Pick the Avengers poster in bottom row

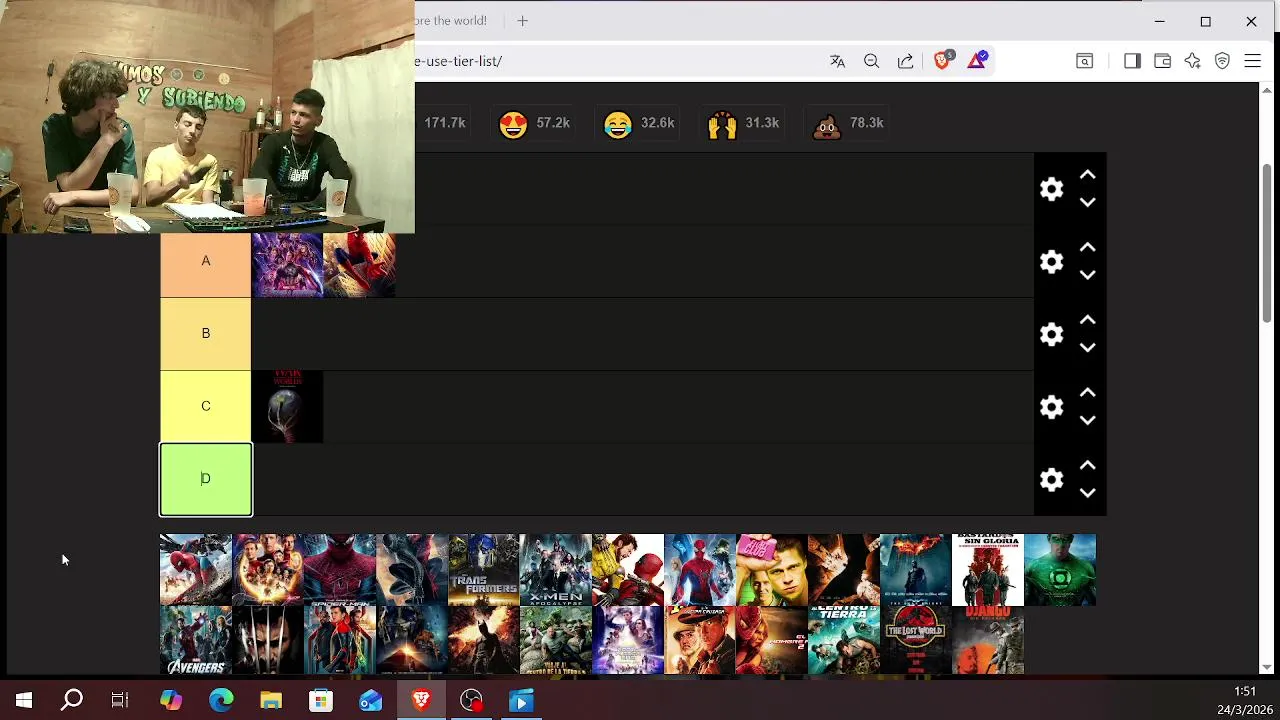196,640
